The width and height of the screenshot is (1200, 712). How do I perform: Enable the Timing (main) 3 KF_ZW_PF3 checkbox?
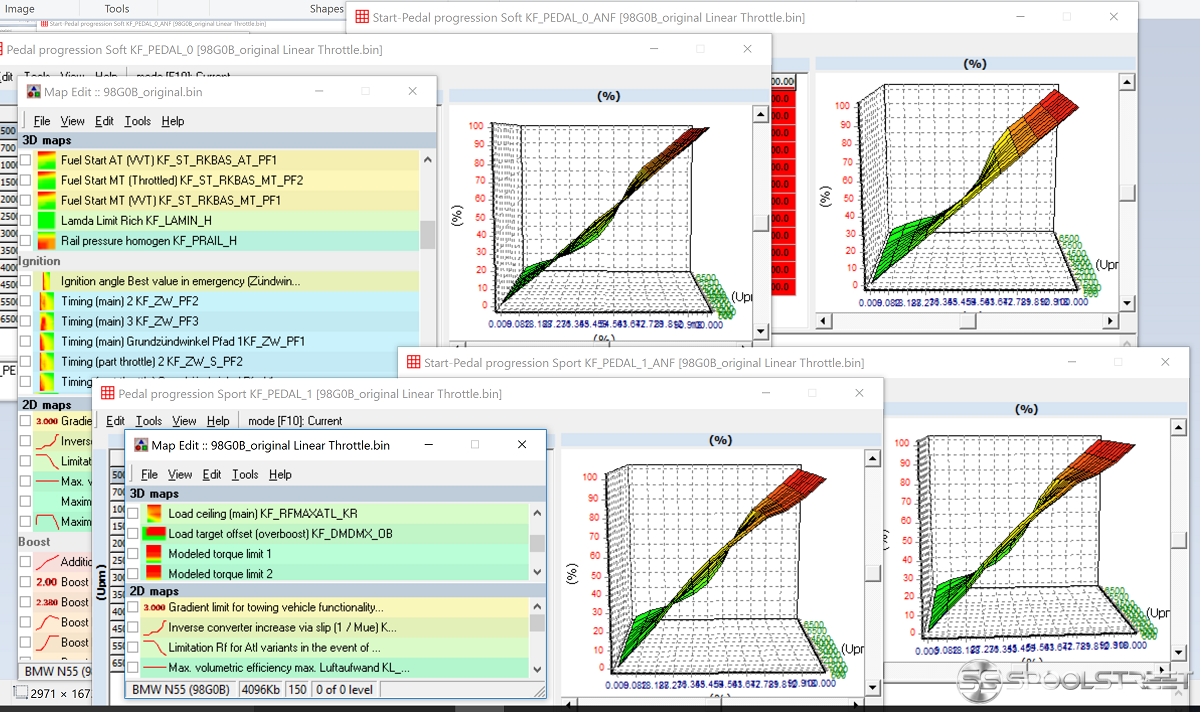[27, 321]
